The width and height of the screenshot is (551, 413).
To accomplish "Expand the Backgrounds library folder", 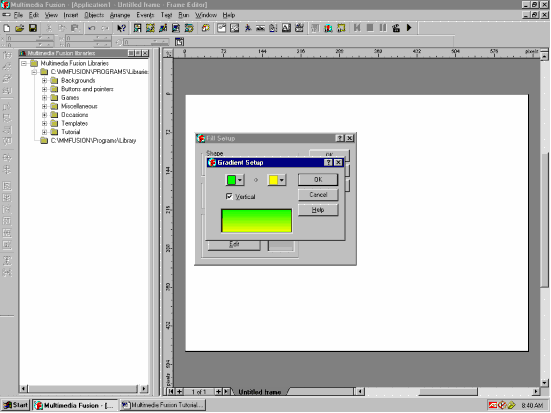I will tap(44, 80).
